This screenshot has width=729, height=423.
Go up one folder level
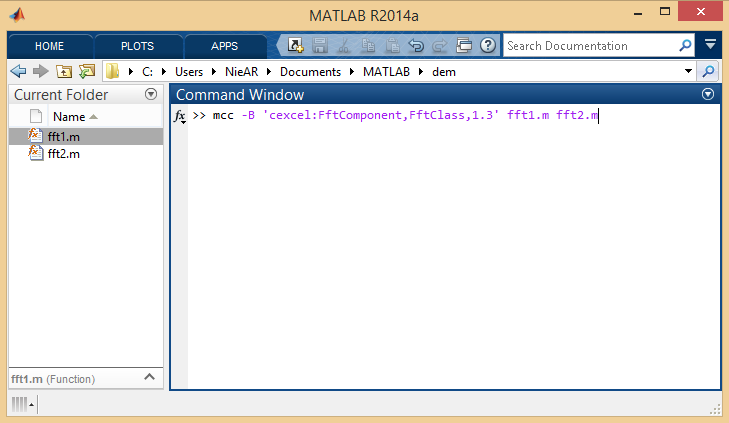coord(64,71)
